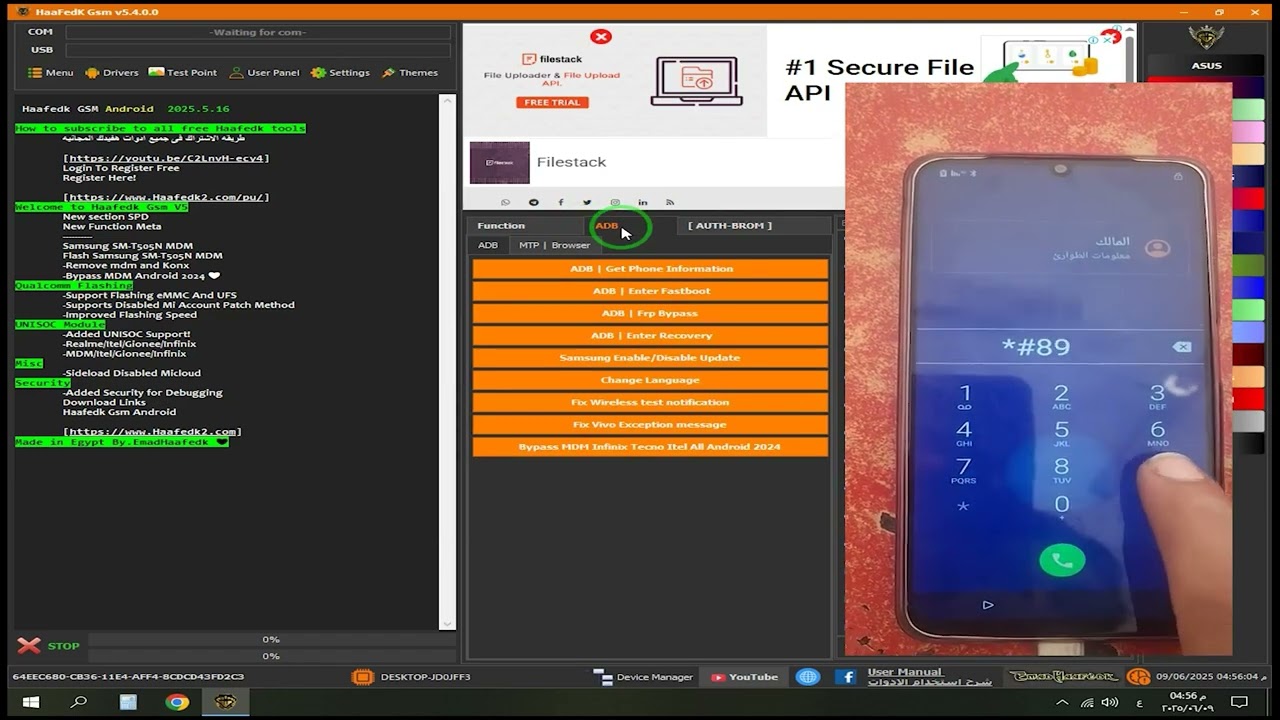Viewport: 1280px width, 720px height.
Task: Run ADB | Enter Fastboot
Action: pyautogui.click(x=650, y=291)
